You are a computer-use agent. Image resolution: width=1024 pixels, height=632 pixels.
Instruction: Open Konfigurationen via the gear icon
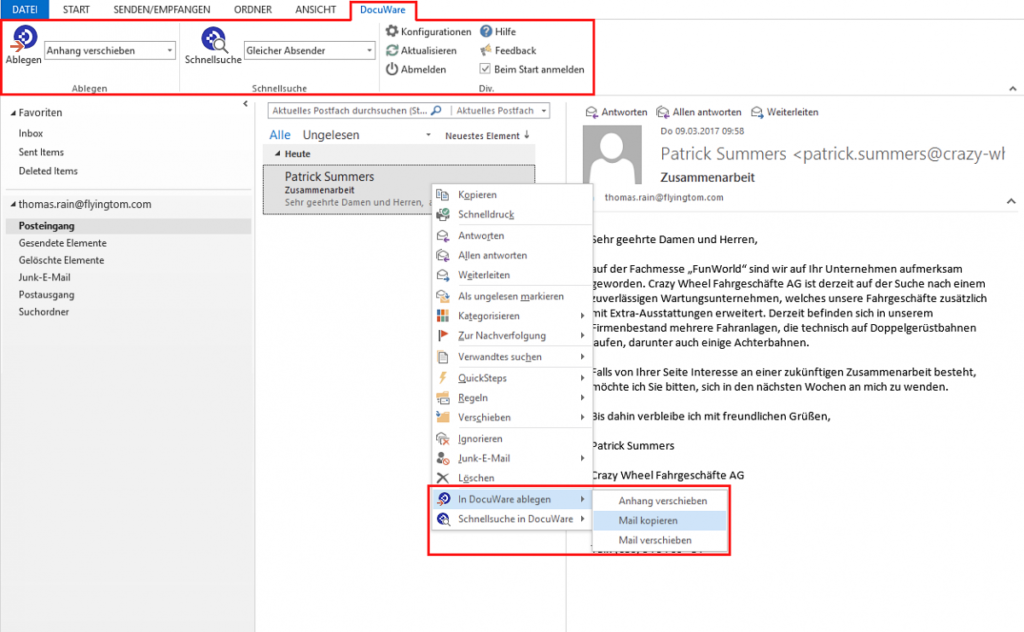tap(393, 31)
